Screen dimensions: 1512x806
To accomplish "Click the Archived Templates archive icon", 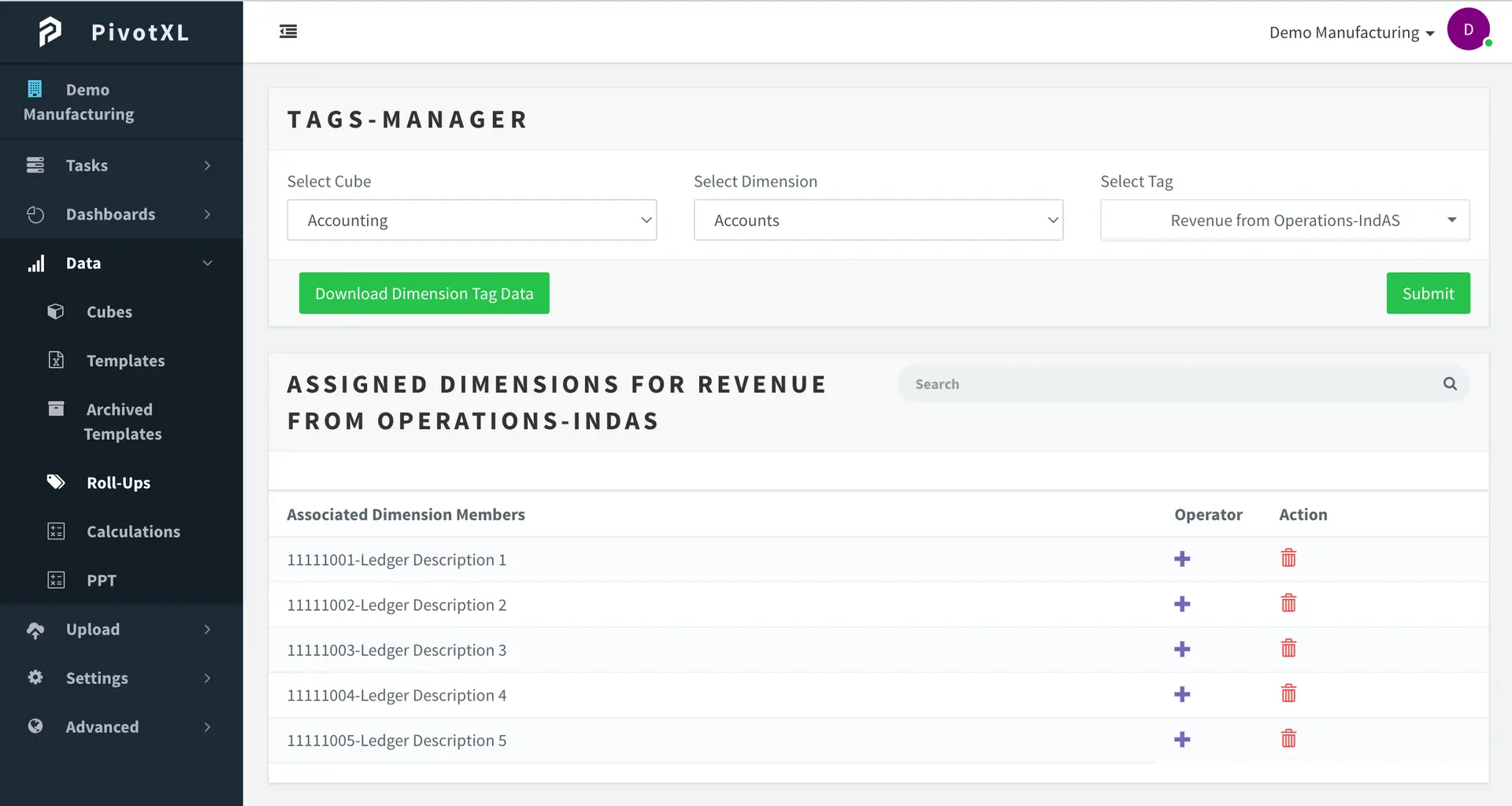I will [56, 409].
